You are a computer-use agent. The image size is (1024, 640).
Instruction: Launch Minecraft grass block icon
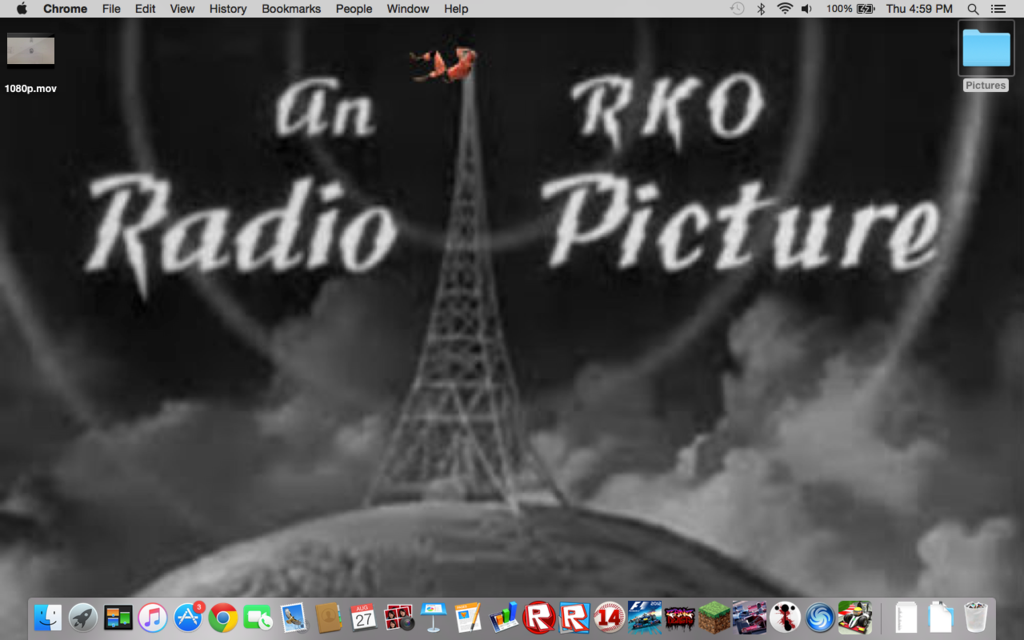click(714, 617)
